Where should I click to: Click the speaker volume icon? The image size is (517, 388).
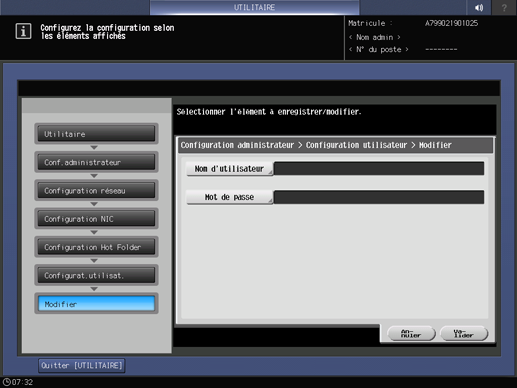point(479,7)
